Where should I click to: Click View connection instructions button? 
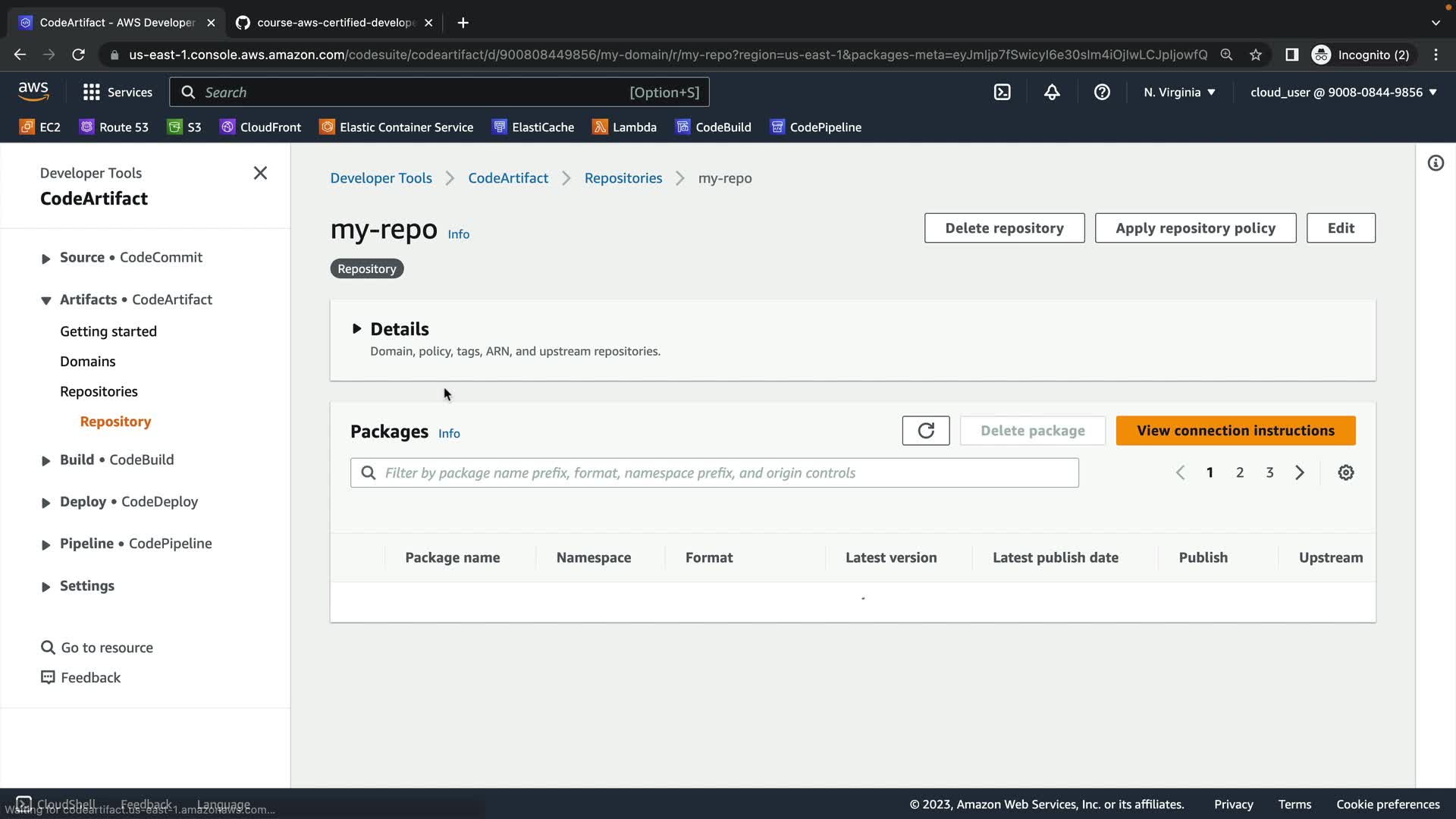tap(1235, 431)
